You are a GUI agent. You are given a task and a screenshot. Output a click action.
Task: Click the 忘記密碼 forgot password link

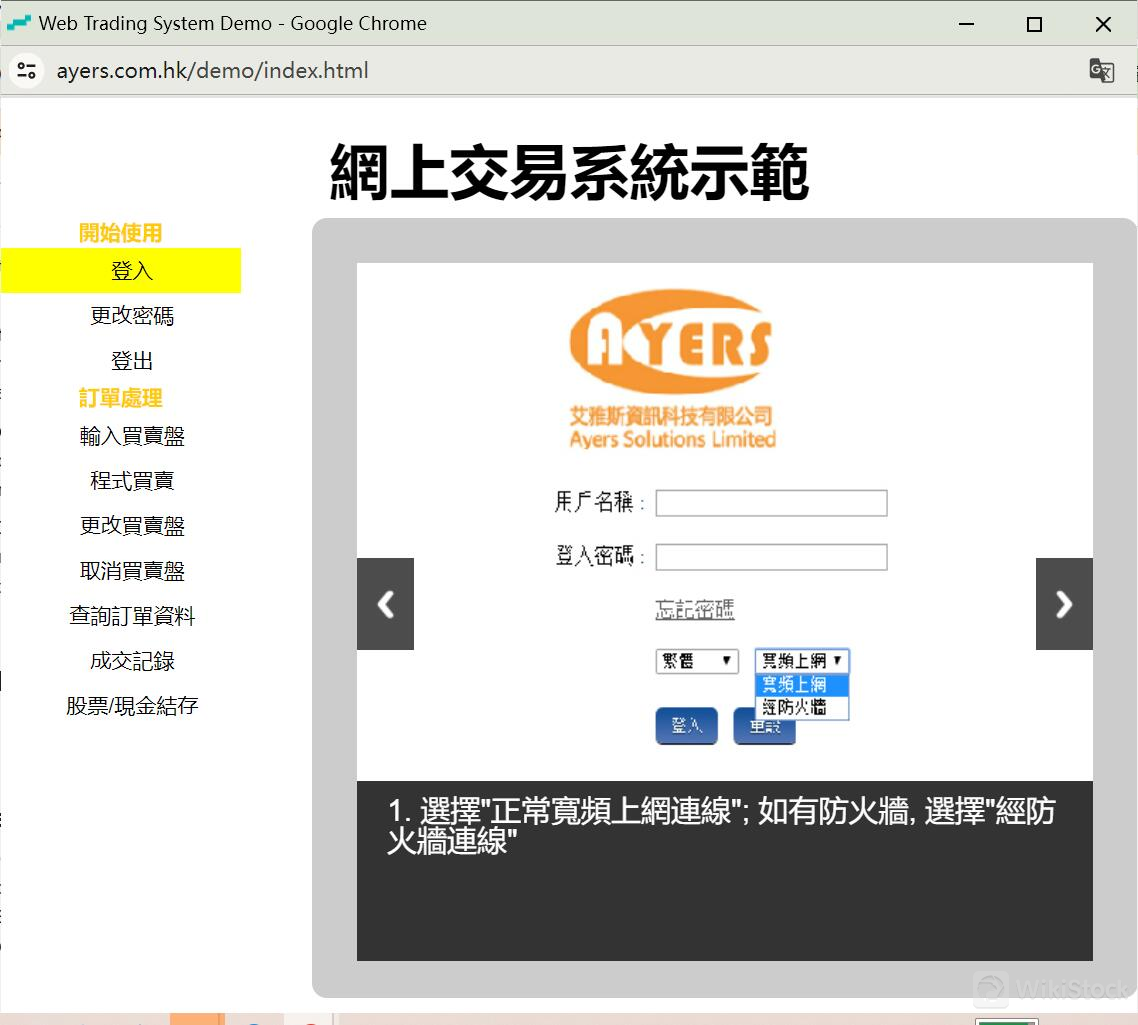click(695, 609)
